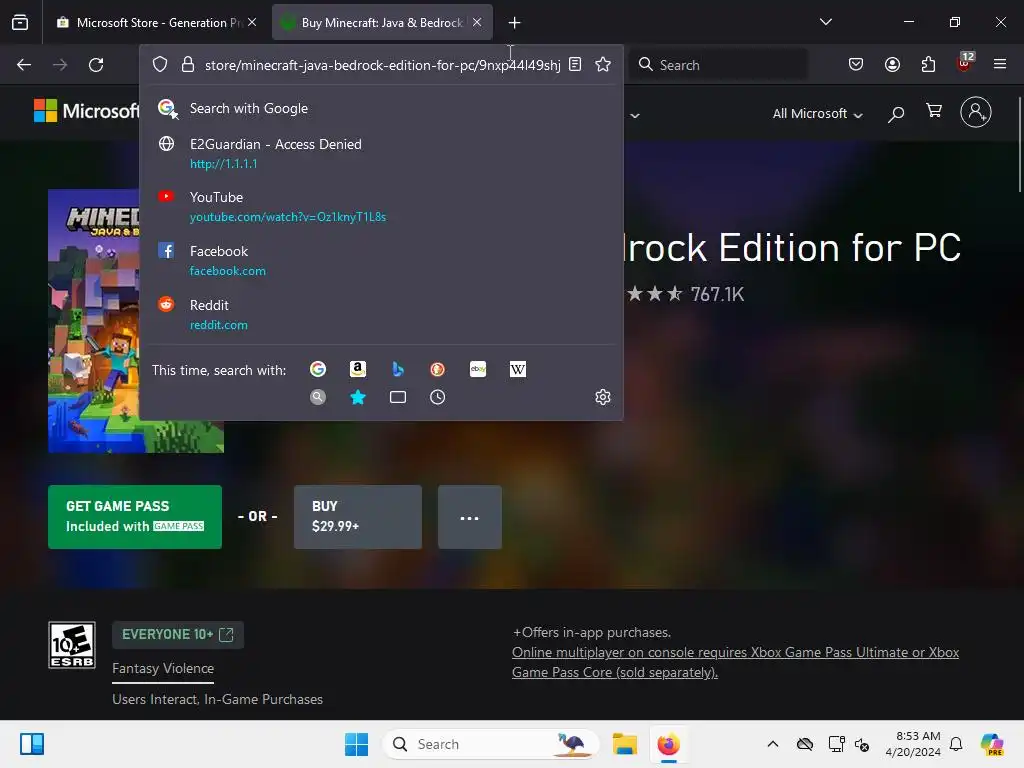Expand the partially hidden nav chevron by All Microsoft

click(635, 116)
